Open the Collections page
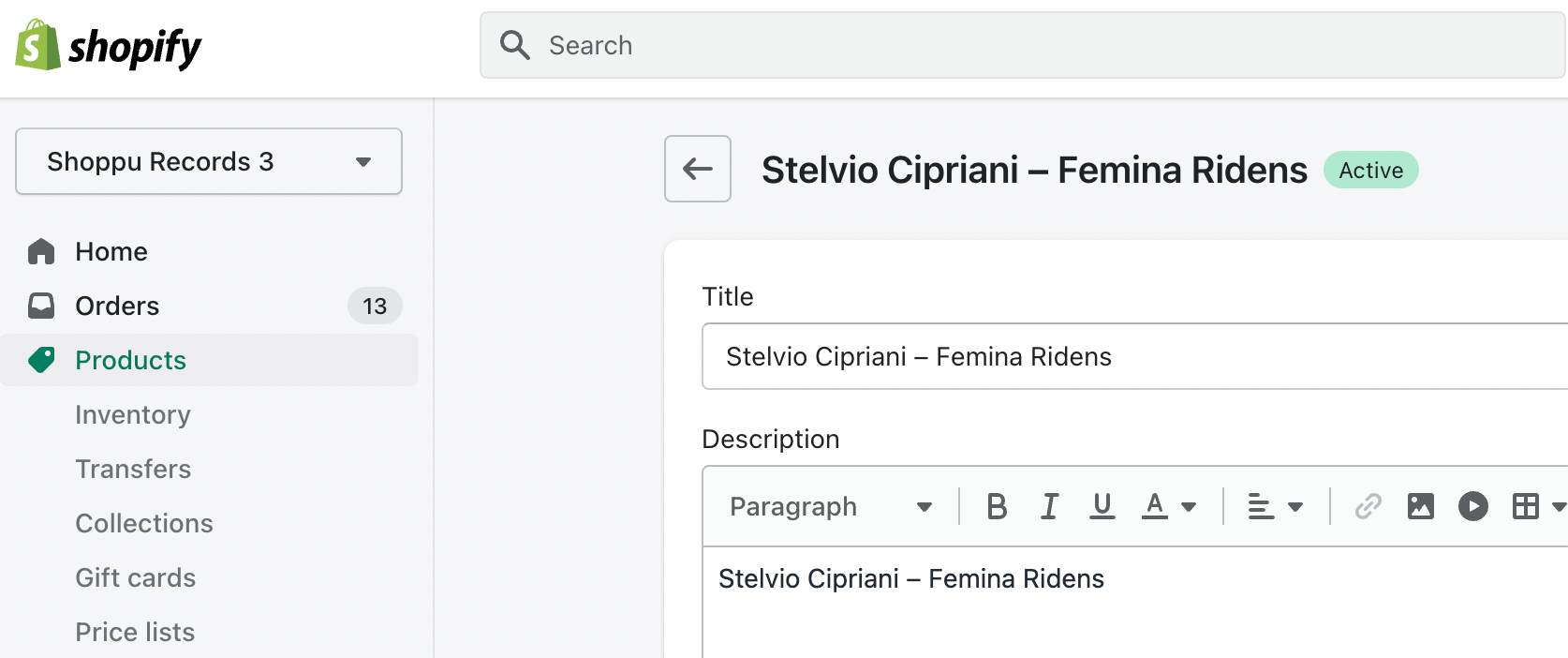Screen dimensions: 1568x658 pyautogui.click(x=144, y=523)
